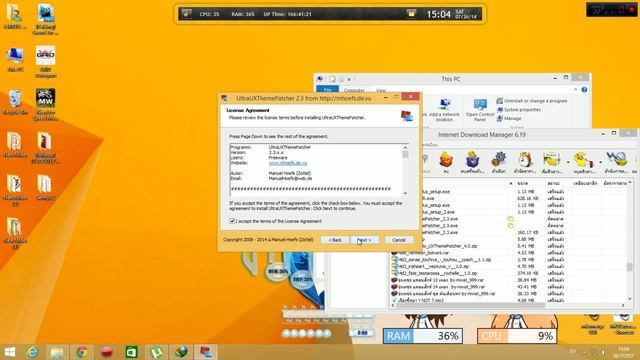Viewport: 640px width, 360px height.
Task: Click the 374.19 KB size cell
Action: coord(528,273)
